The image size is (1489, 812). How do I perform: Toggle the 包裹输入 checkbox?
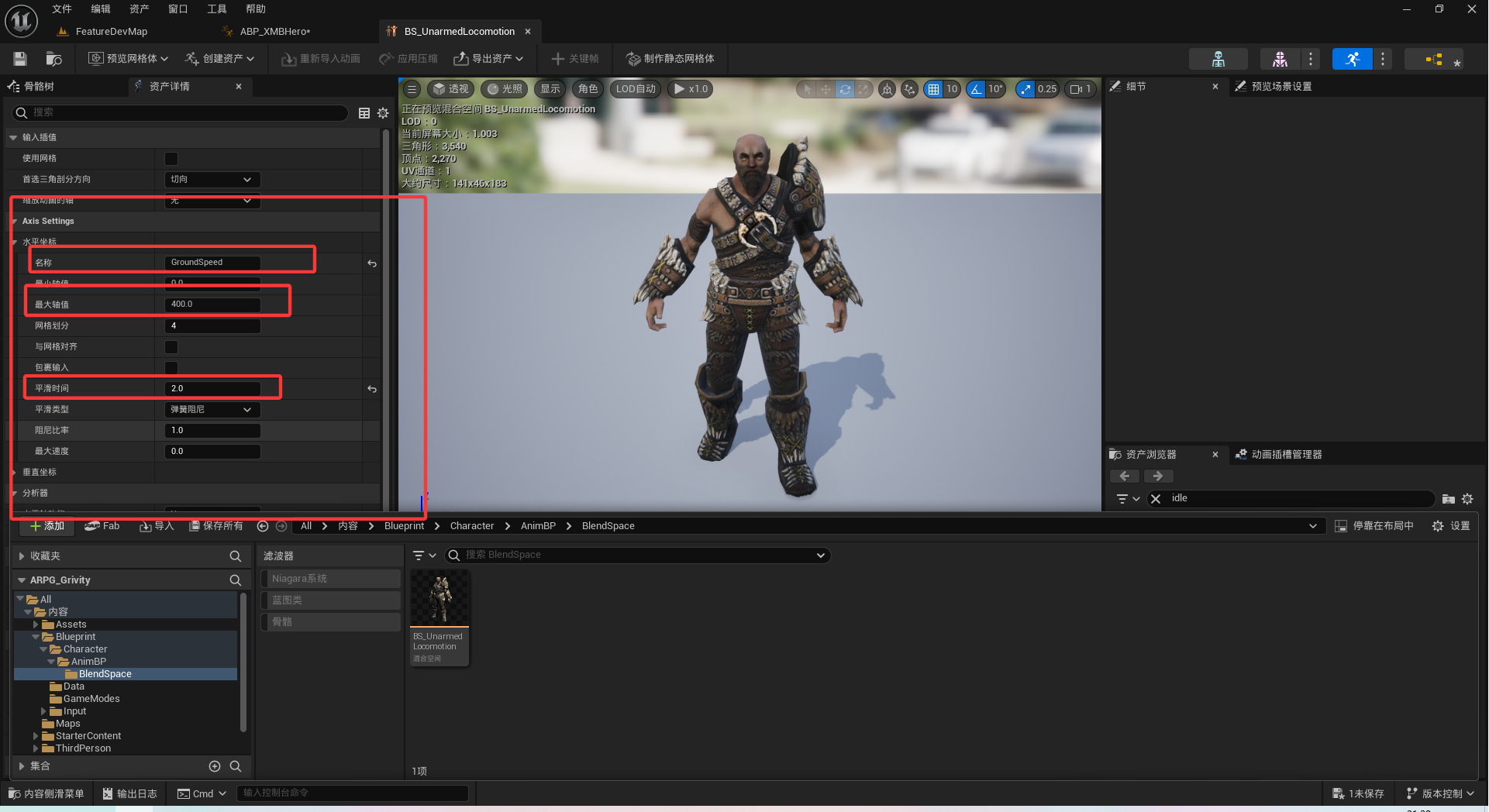click(x=171, y=368)
